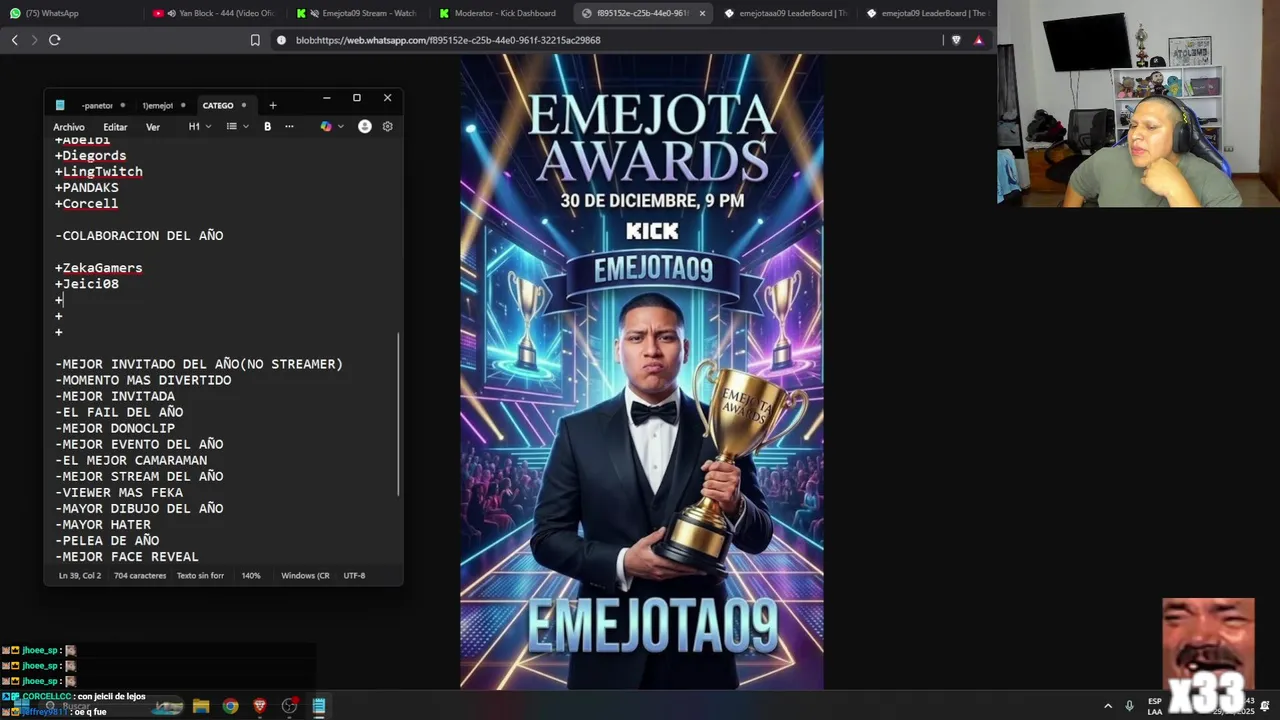Open File Explorer from taskbar

pyautogui.click(x=201, y=706)
